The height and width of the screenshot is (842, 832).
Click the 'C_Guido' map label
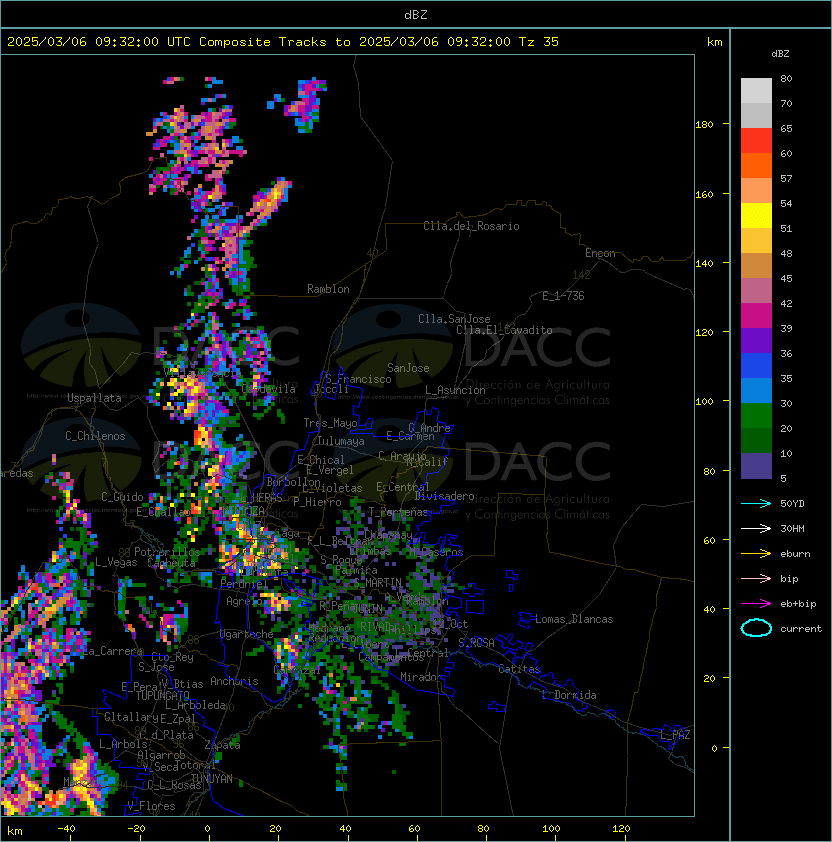coord(122,497)
